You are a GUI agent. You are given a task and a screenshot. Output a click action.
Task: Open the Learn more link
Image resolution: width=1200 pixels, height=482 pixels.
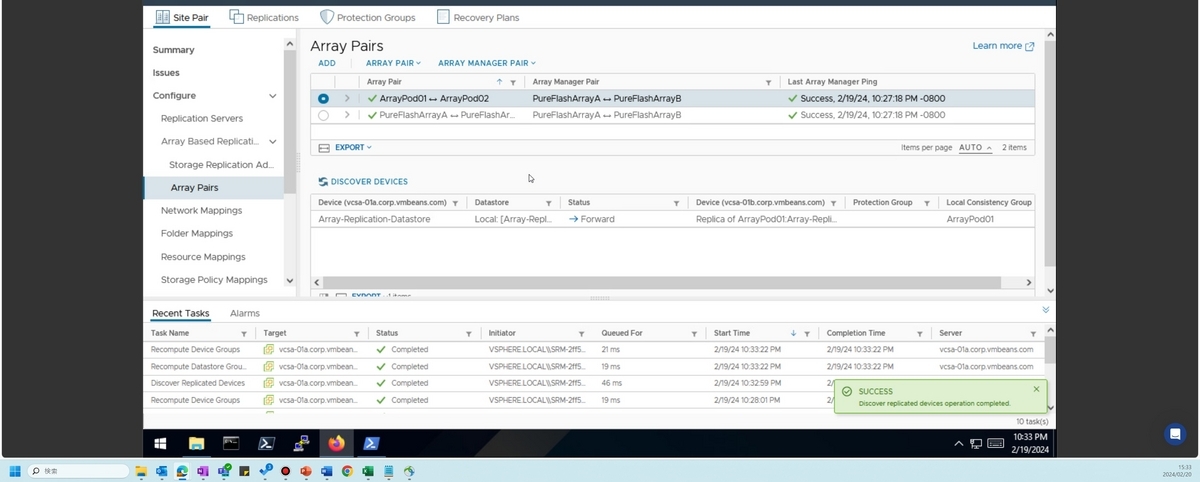[x=997, y=46]
